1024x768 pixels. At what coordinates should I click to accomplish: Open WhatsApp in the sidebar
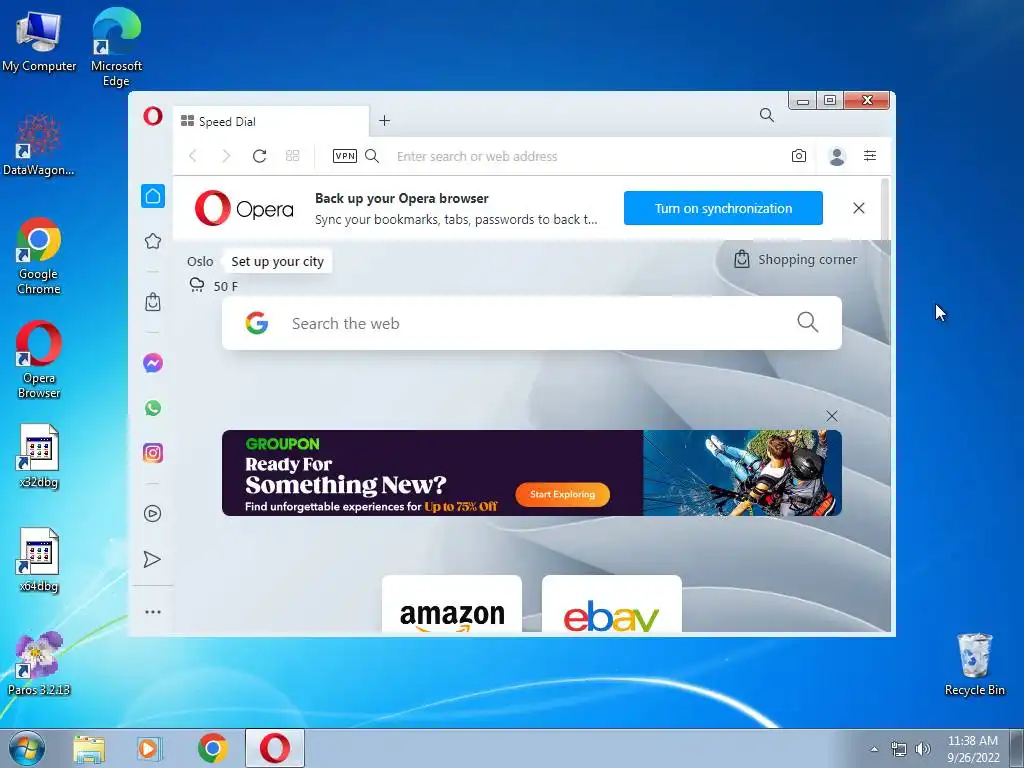click(x=153, y=408)
